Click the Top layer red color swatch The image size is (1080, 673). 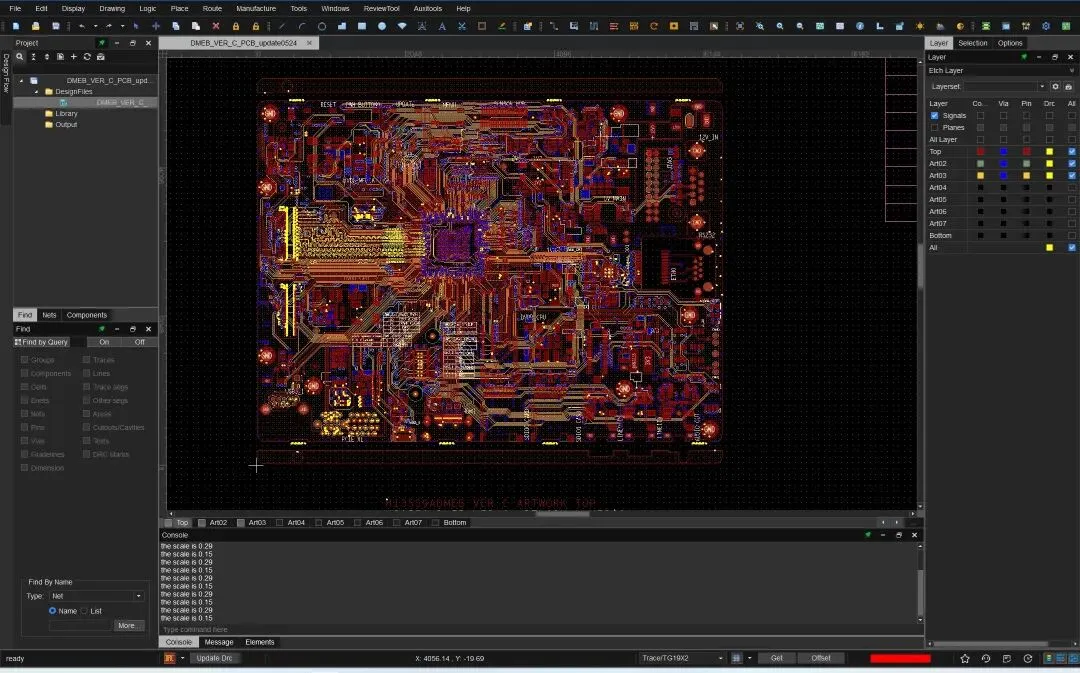(x=980, y=151)
